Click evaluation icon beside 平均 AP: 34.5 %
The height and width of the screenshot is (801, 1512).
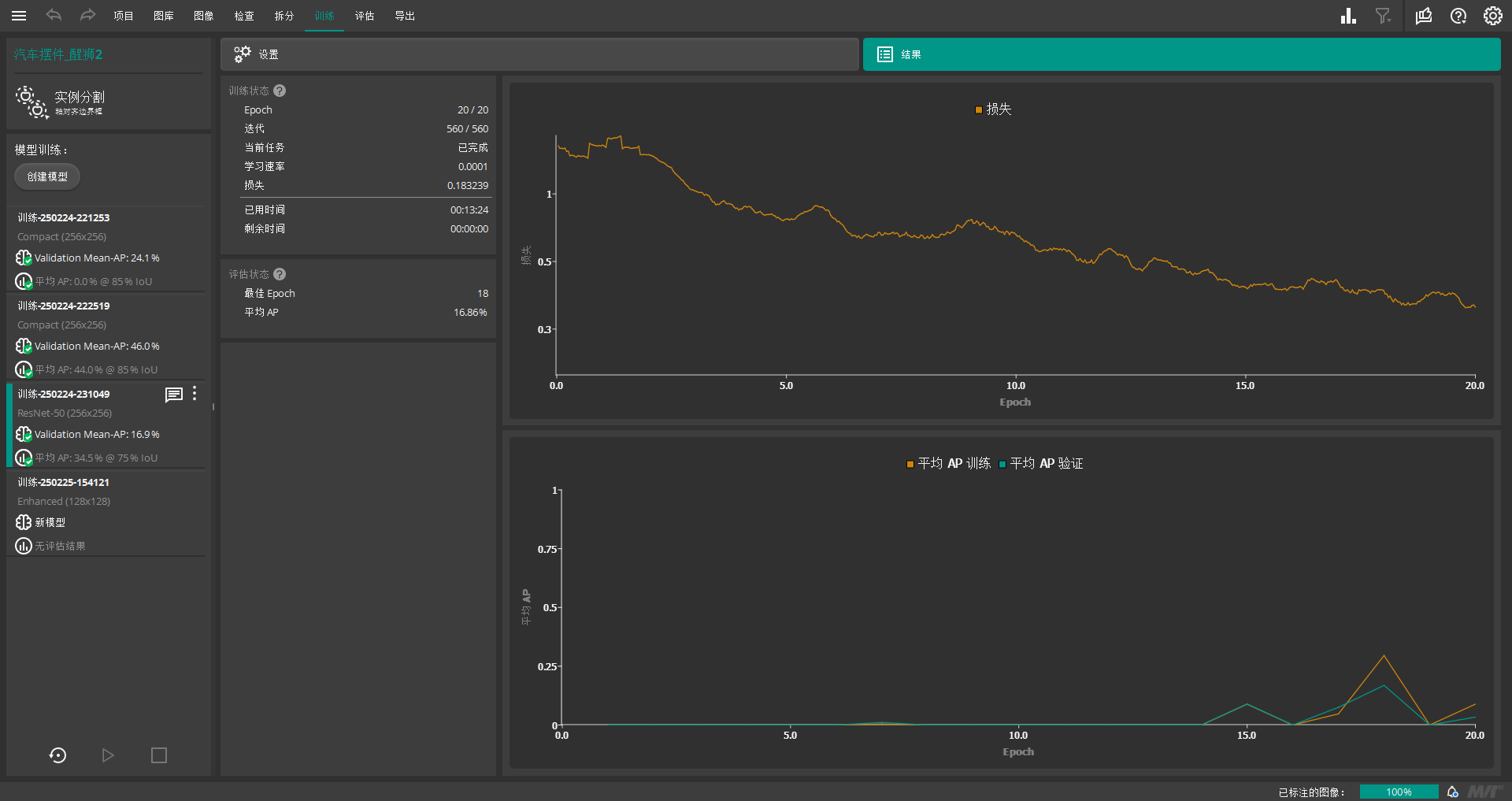tap(24, 458)
